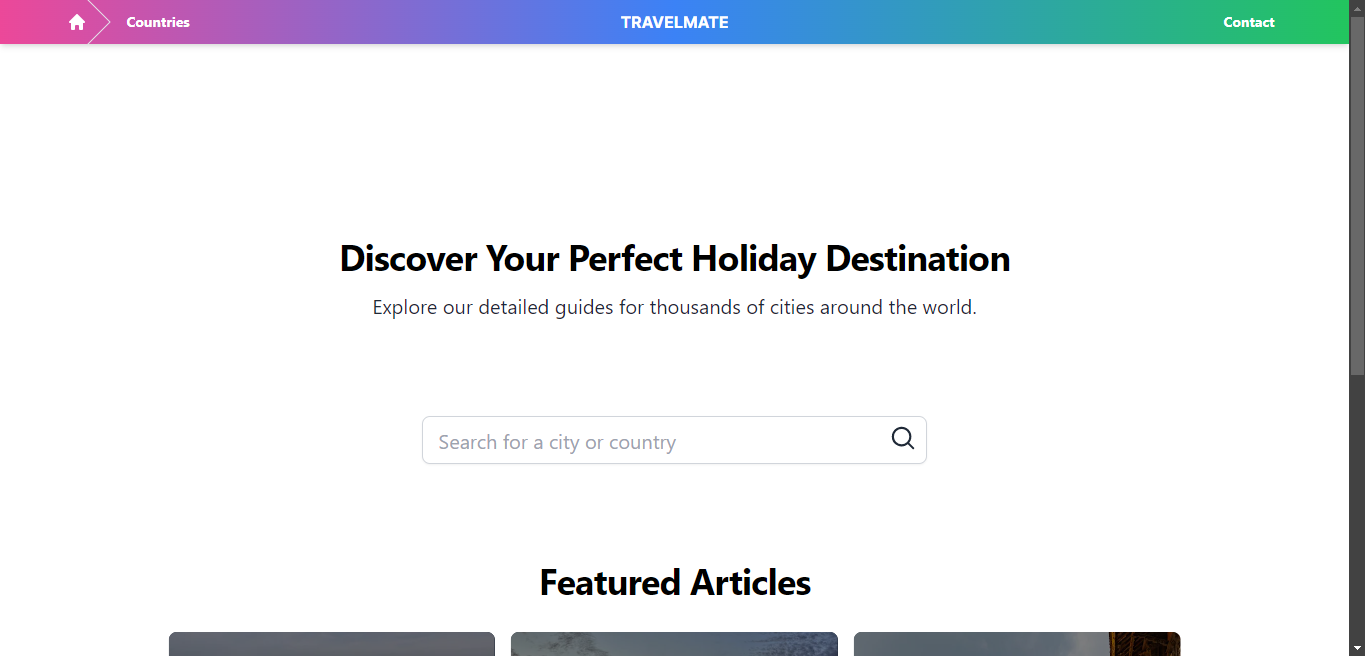Open the rightmost featured article card
Image resolution: width=1365 pixels, height=656 pixels.
click(x=1017, y=644)
